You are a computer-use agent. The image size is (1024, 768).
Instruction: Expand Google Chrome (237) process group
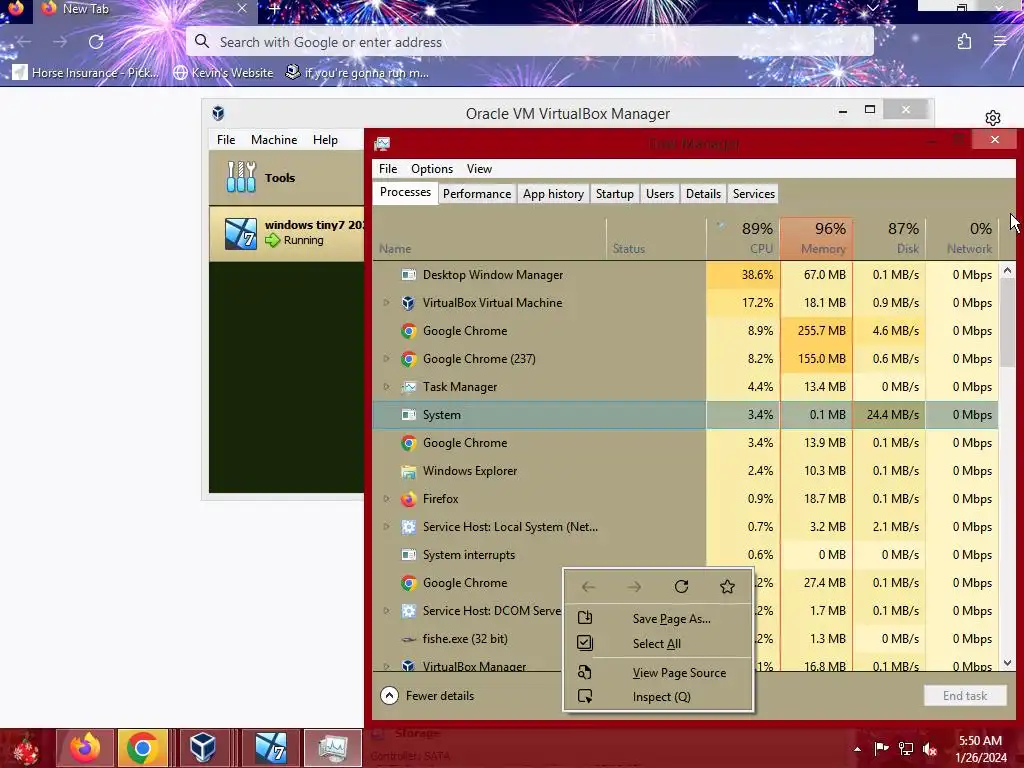(x=386, y=359)
